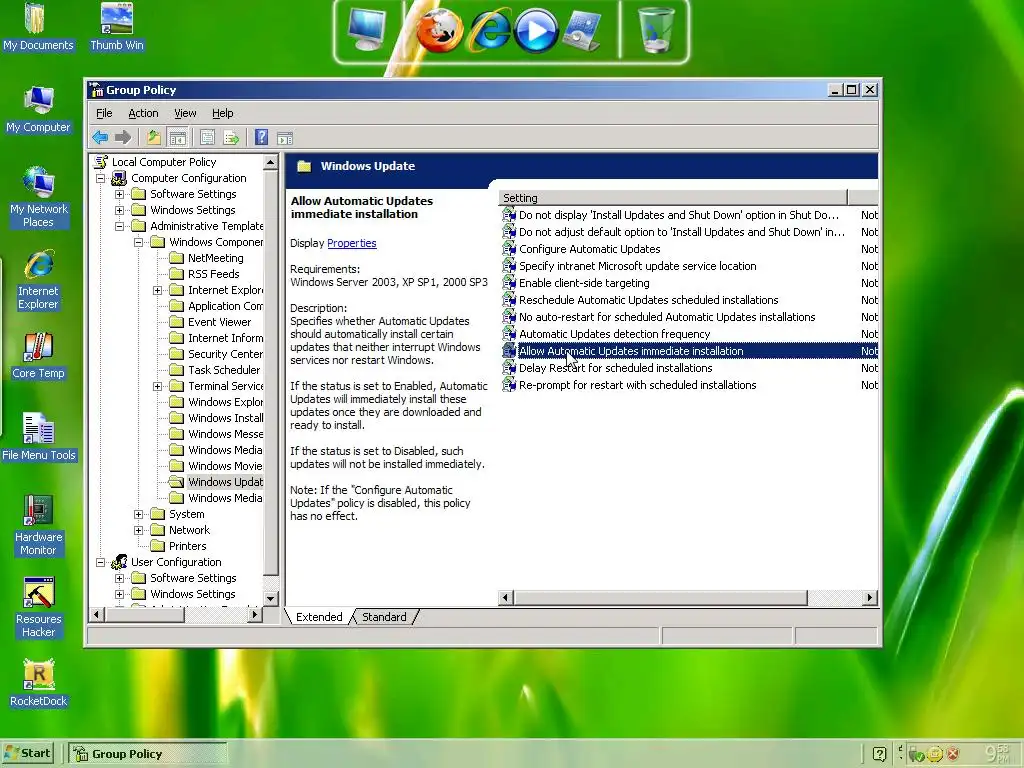
Task: Expand the Terminal Services tree node
Action: click(x=157, y=386)
